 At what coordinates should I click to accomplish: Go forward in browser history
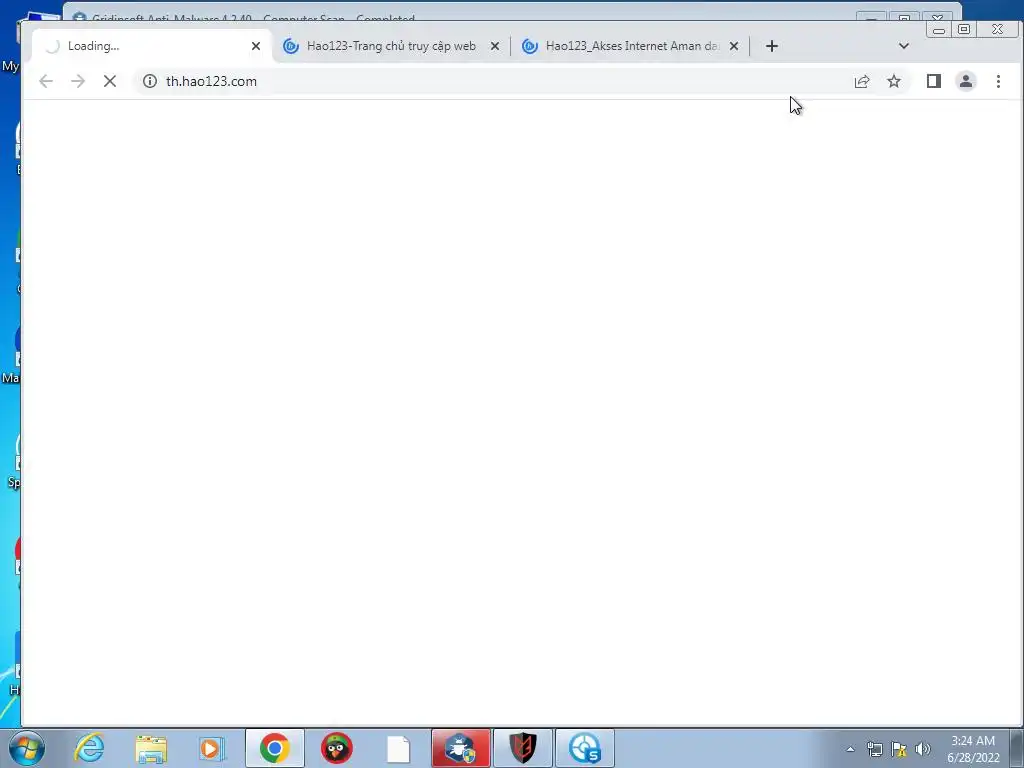click(x=78, y=81)
